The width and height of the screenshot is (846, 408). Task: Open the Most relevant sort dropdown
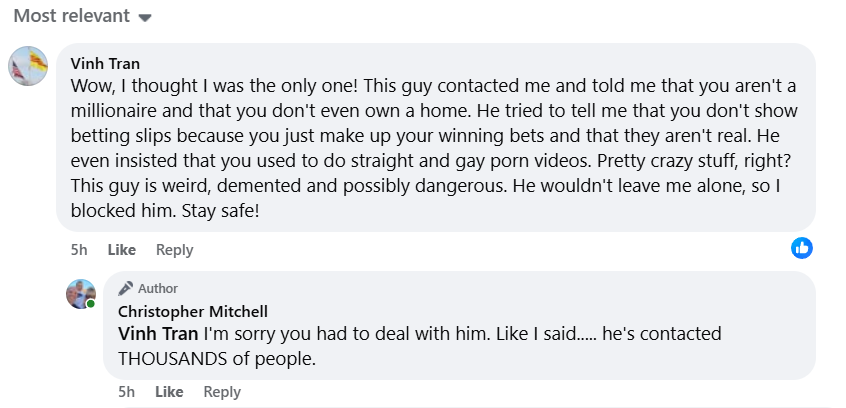point(82,16)
